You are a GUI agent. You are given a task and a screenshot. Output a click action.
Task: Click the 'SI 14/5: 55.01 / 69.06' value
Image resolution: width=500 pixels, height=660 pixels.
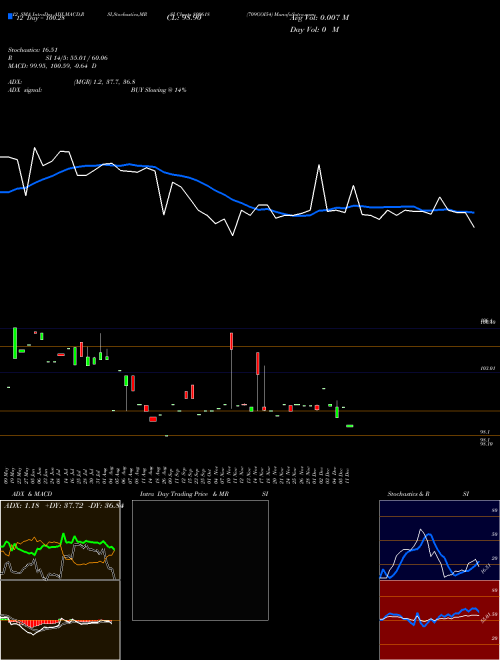pyautogui.click(x=76, y=58)
